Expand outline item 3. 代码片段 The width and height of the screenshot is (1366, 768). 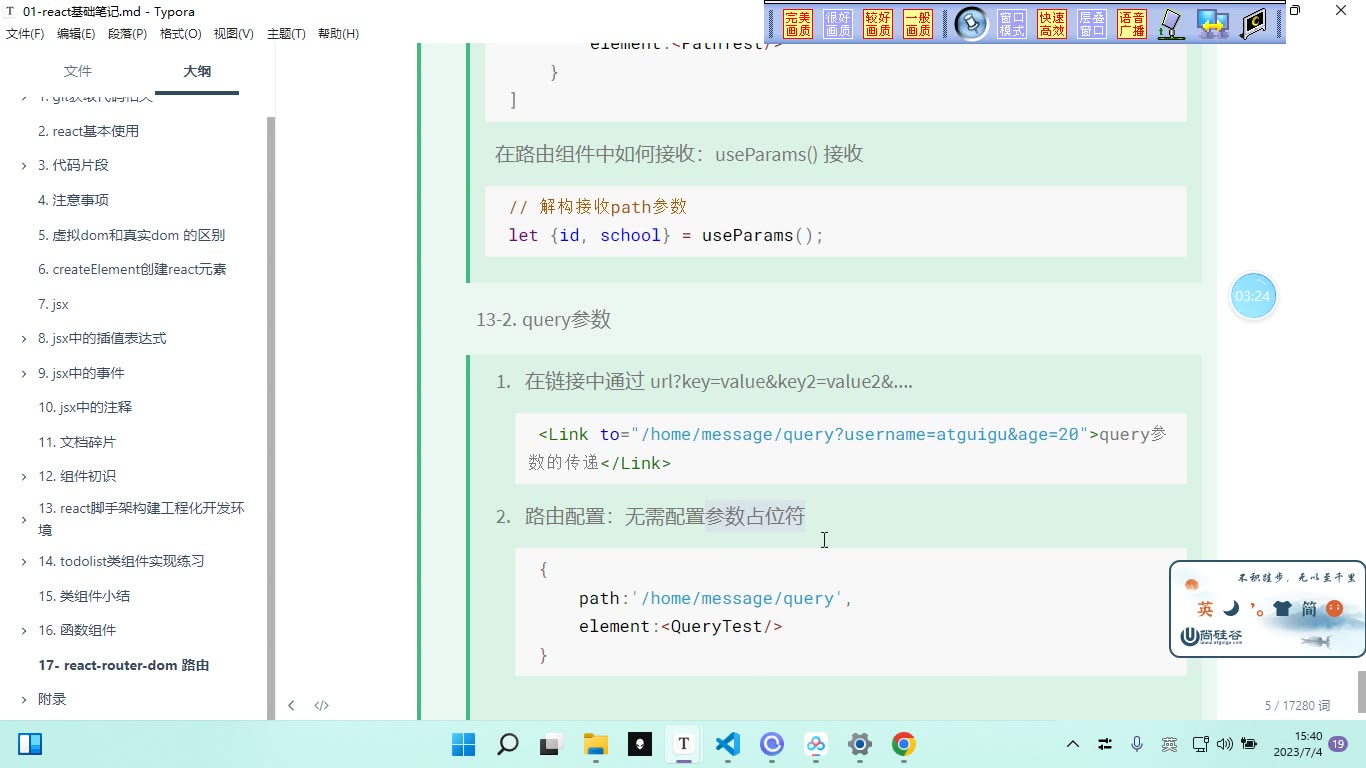pos(24,166)
